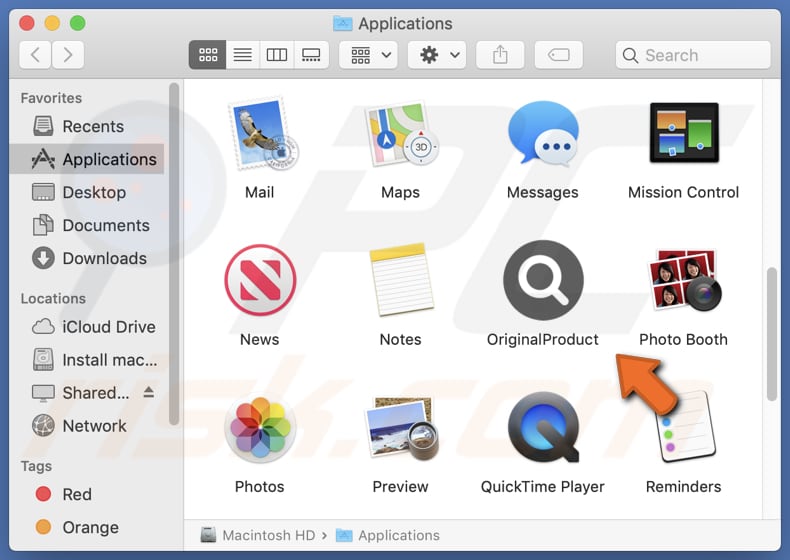Select Applications in the sidebar
The height and width of the screenshot is (560, 790).
pos(87,159)
